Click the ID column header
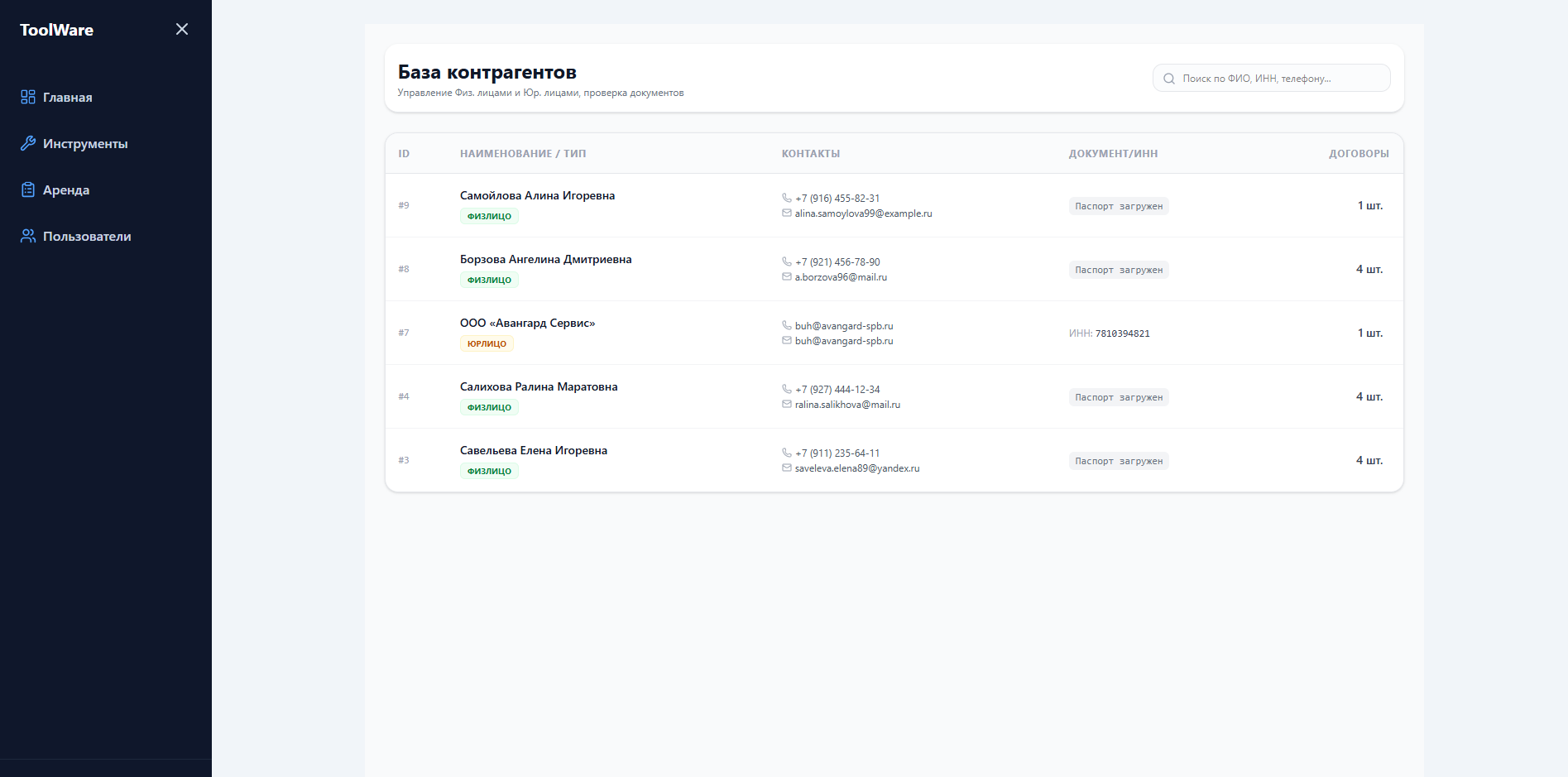The image size is (1568, 777). coord(404,154)
